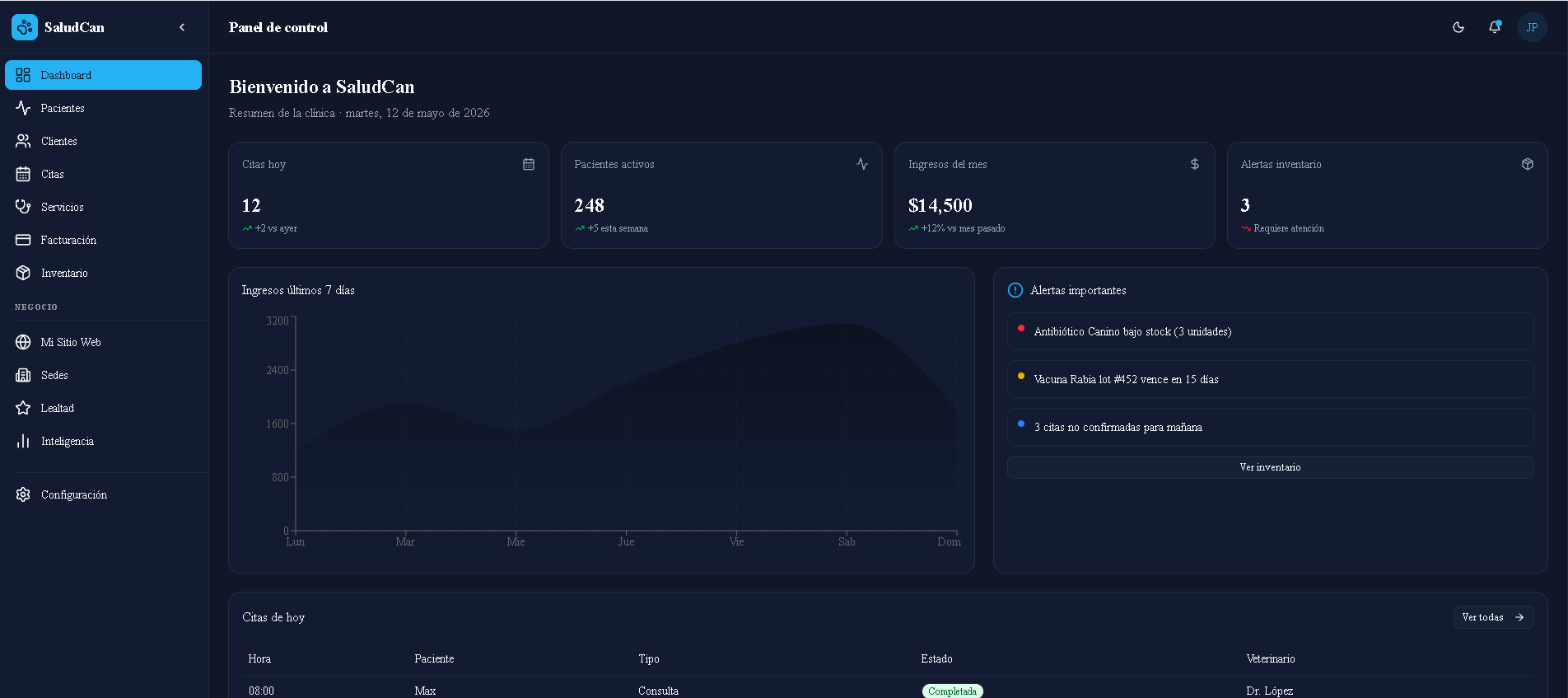1568x698 pixels.
Task: Click Ver todas button for today's appointments
Action: 1493,617
